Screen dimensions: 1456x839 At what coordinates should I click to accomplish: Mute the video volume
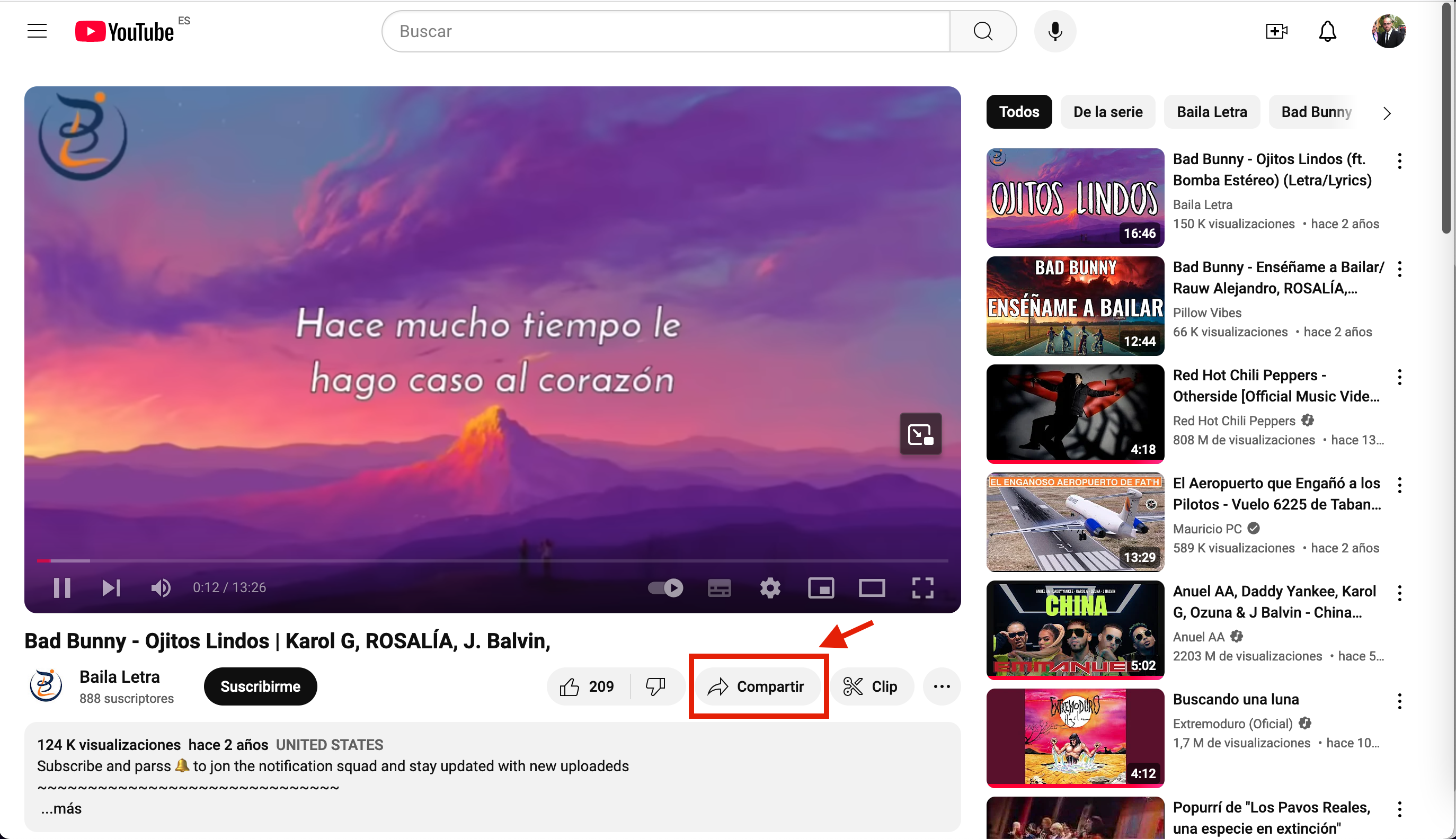(161, 587)
